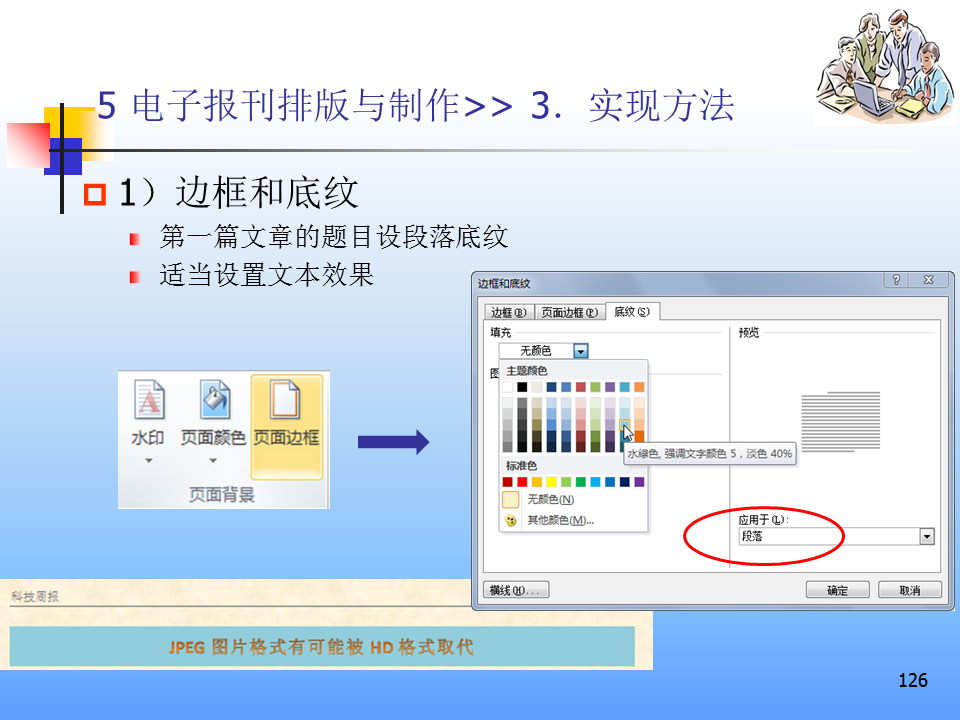Viewport: 960px width, 720px height.
Task: Confirm with the 确定 button
Action: pyautogui.click(x=838, y=590)
